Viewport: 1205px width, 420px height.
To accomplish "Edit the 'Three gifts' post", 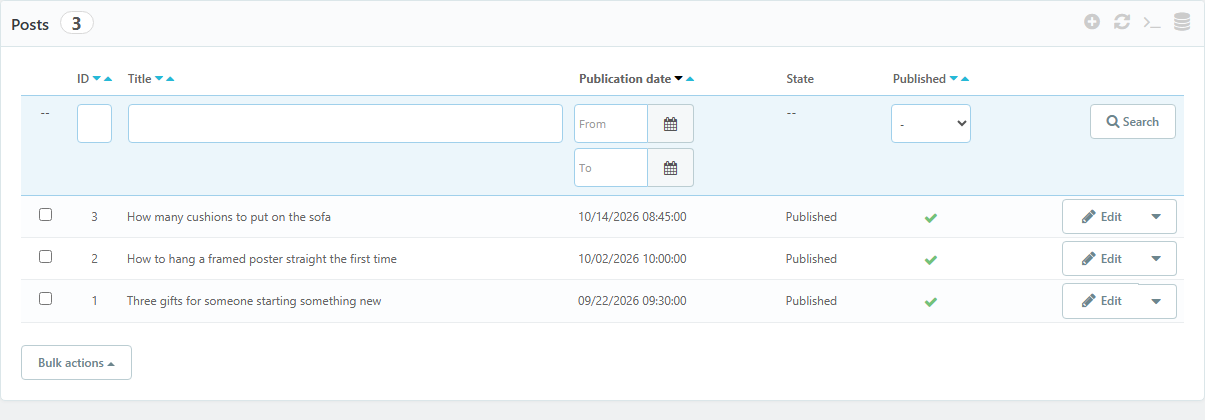I will (1101, 301).
